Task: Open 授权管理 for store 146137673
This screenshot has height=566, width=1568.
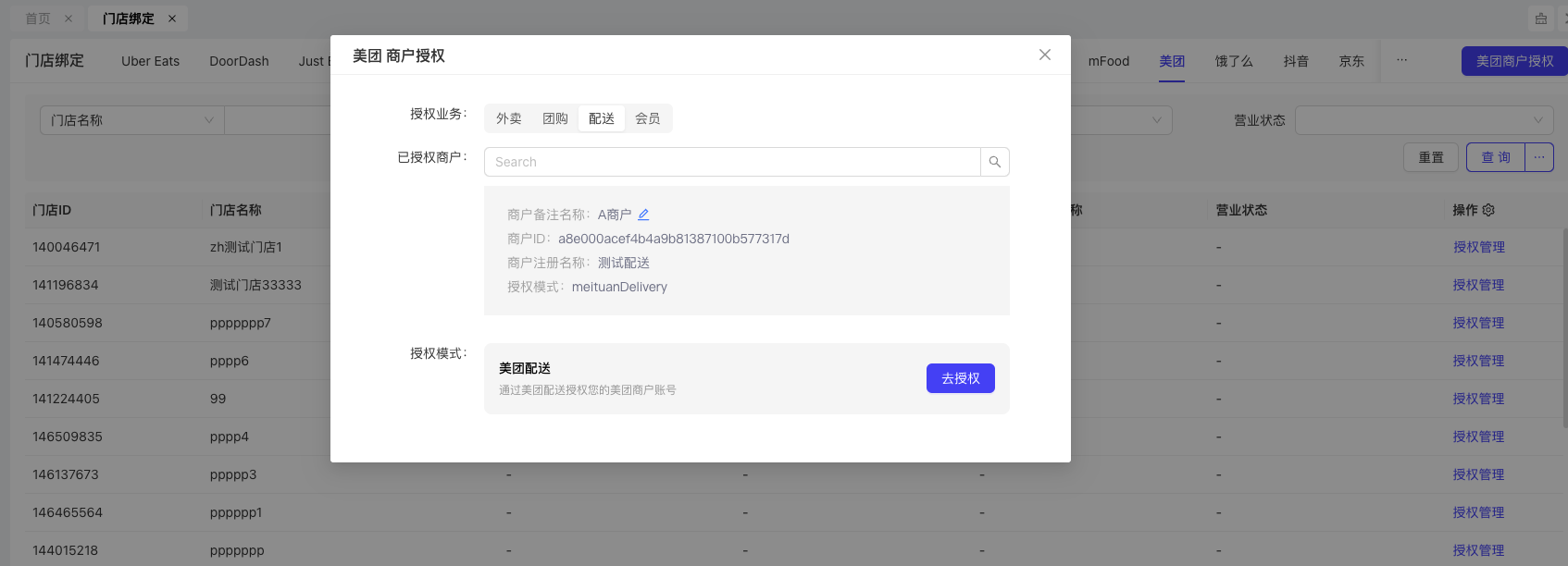Action: click(x=1479, y=474)
